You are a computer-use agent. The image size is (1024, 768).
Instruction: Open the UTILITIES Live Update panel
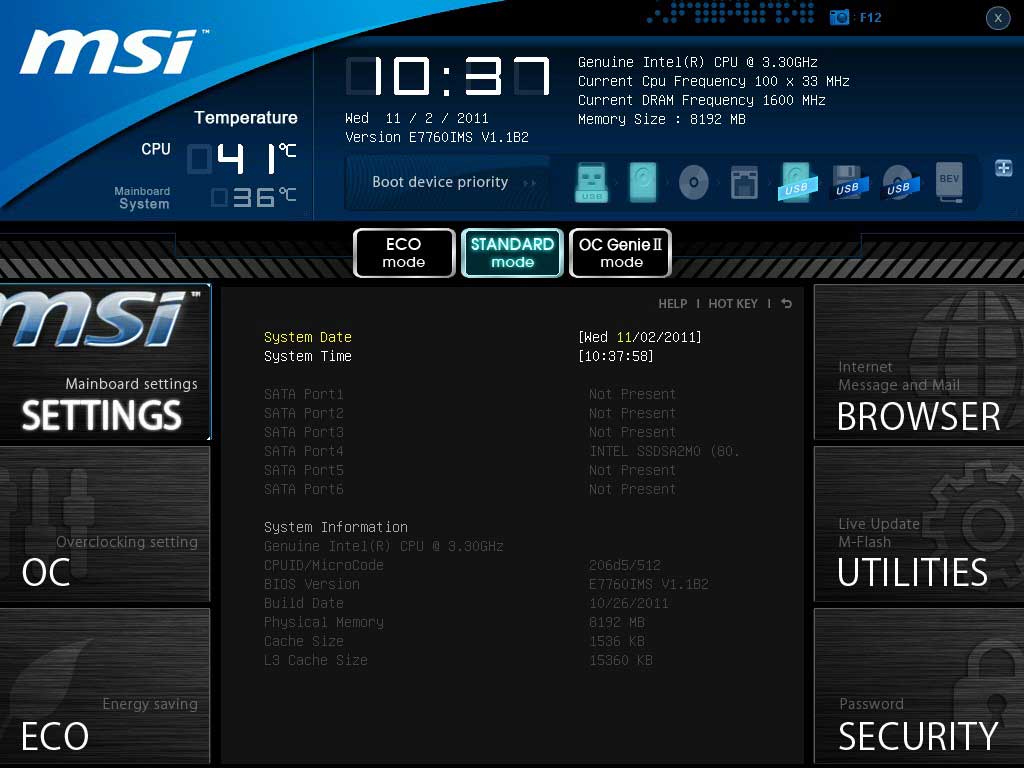click(x=919, y=524)
